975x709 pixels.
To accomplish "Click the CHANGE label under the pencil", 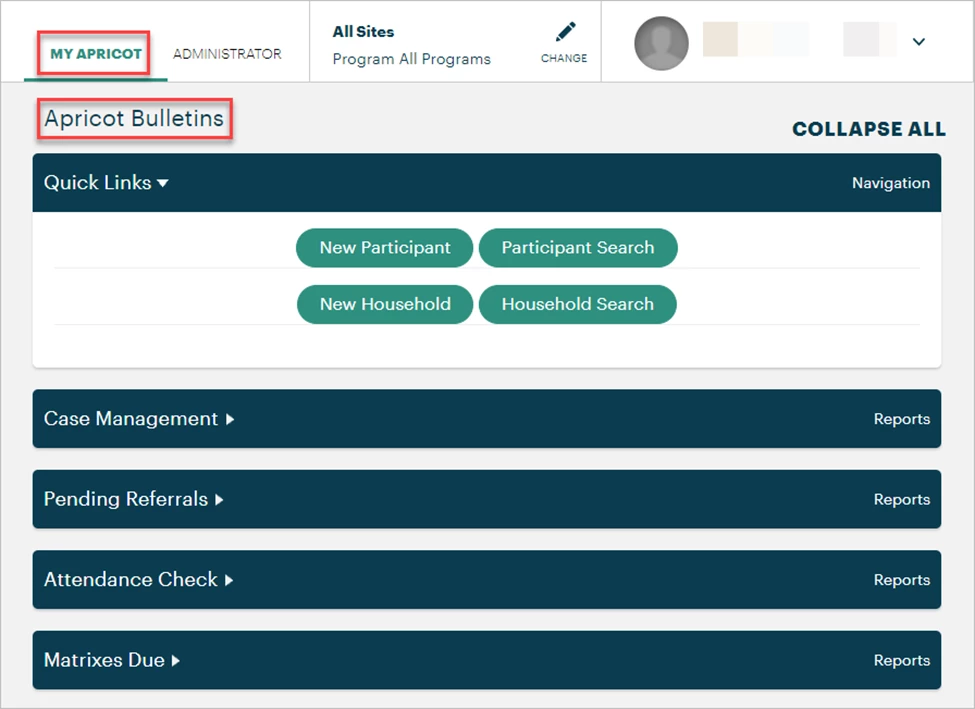I will [564, 58].
